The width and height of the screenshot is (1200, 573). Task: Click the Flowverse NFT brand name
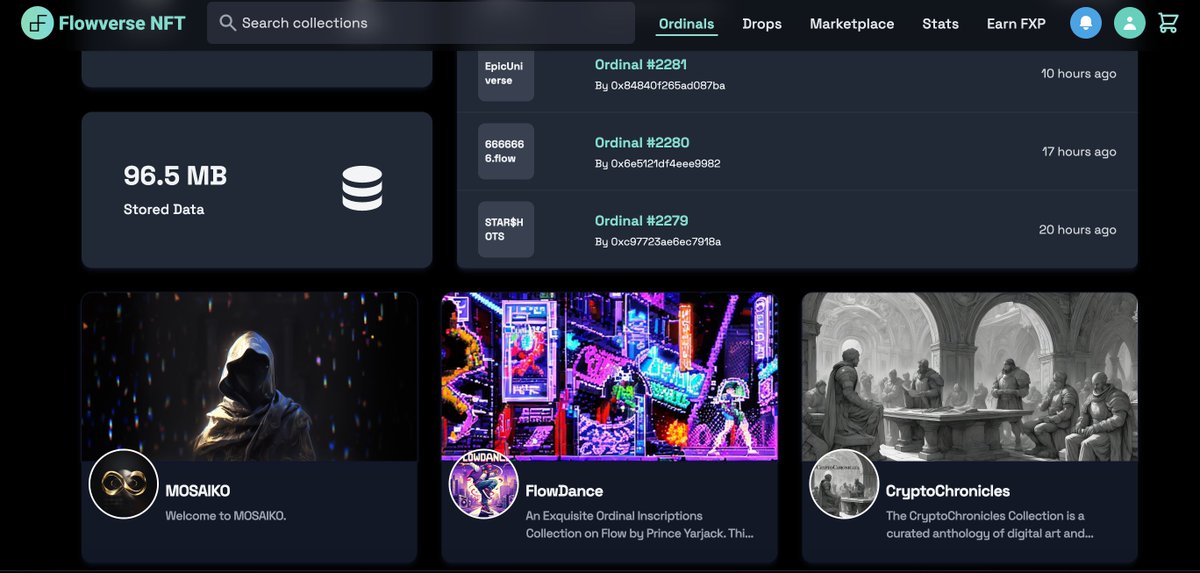(122, 22)
